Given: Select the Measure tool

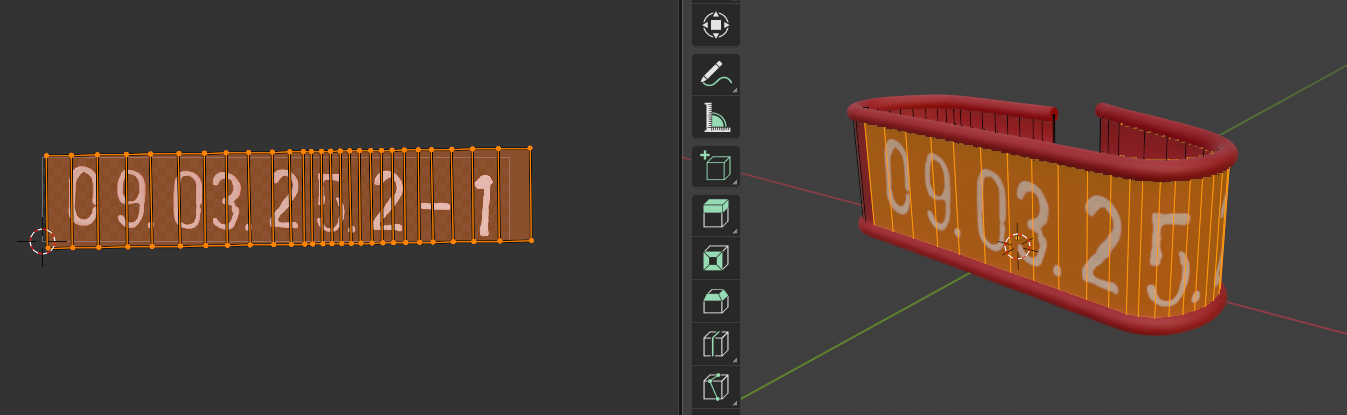Looking at the screenshot, I should (715, 118).
